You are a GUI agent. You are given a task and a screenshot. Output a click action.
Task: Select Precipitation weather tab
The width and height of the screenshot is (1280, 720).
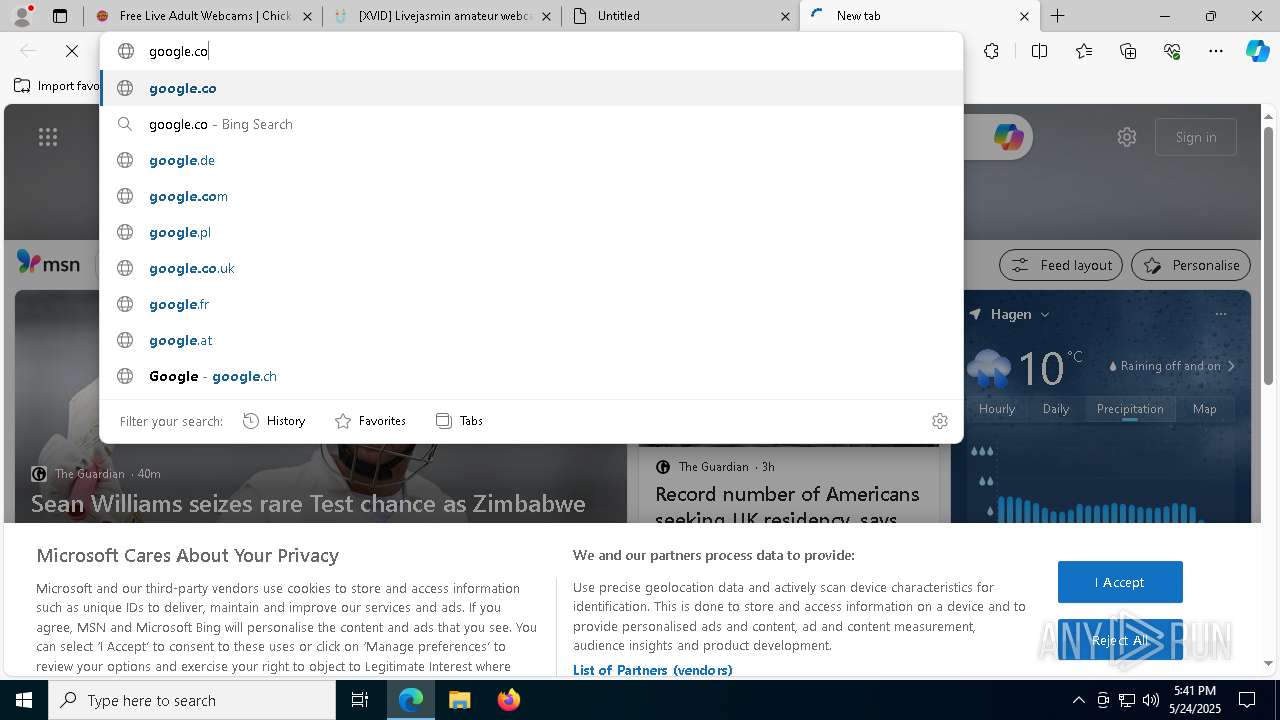(x=1130, y=409)
